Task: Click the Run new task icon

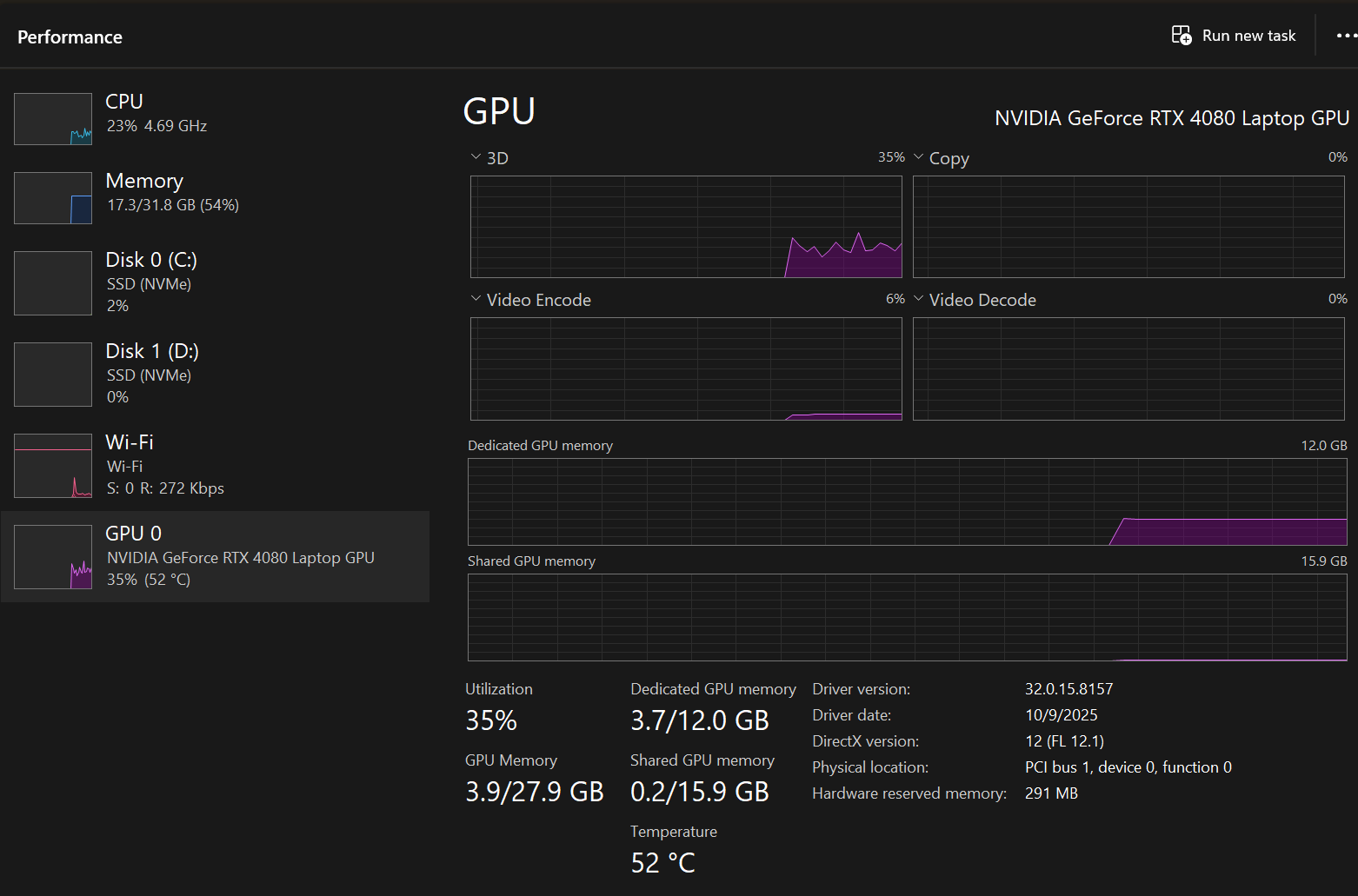Action: click(1181, 36)
